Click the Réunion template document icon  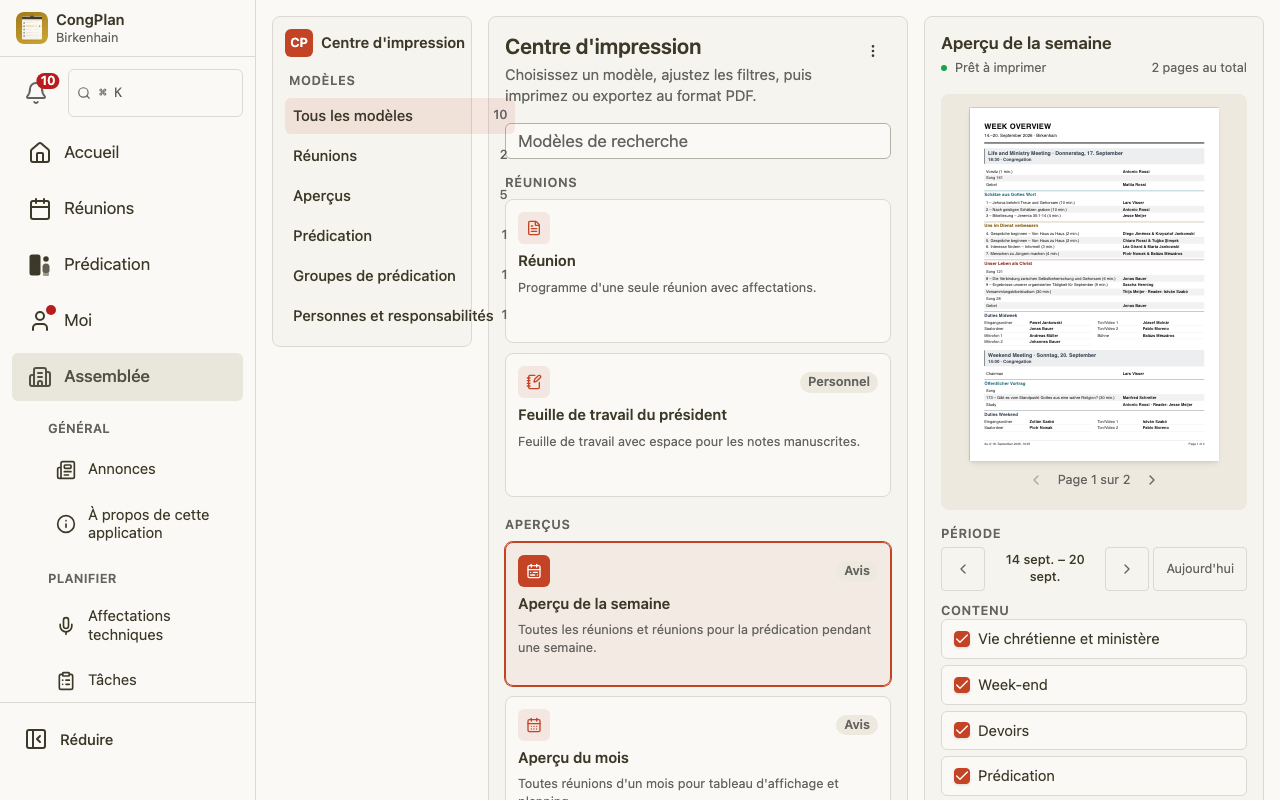tap(534, 228)
